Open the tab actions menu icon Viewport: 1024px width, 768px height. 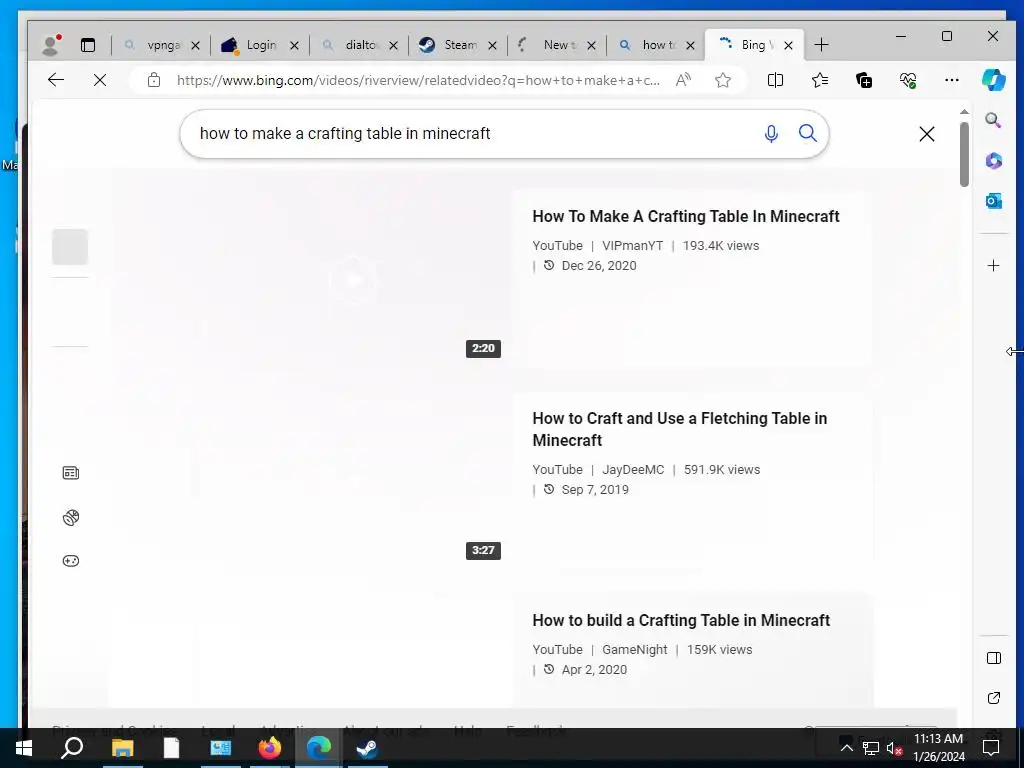(x=88, y=45)
